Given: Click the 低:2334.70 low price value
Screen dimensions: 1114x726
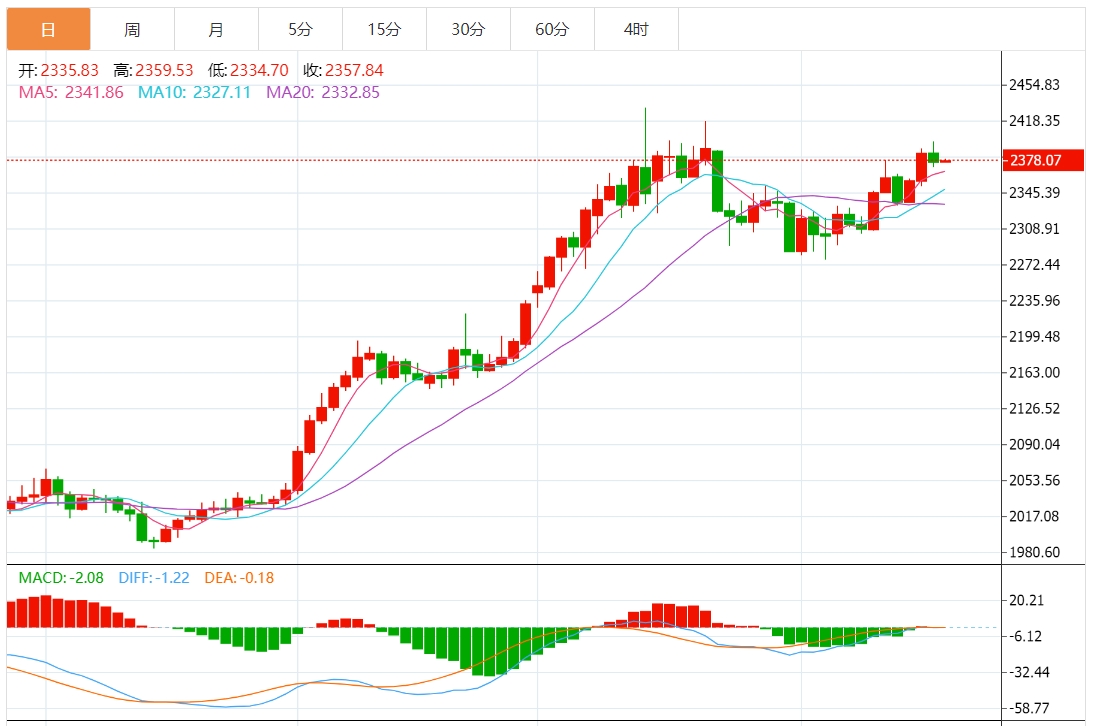Looking at the screenshot, I should (248, 70).
